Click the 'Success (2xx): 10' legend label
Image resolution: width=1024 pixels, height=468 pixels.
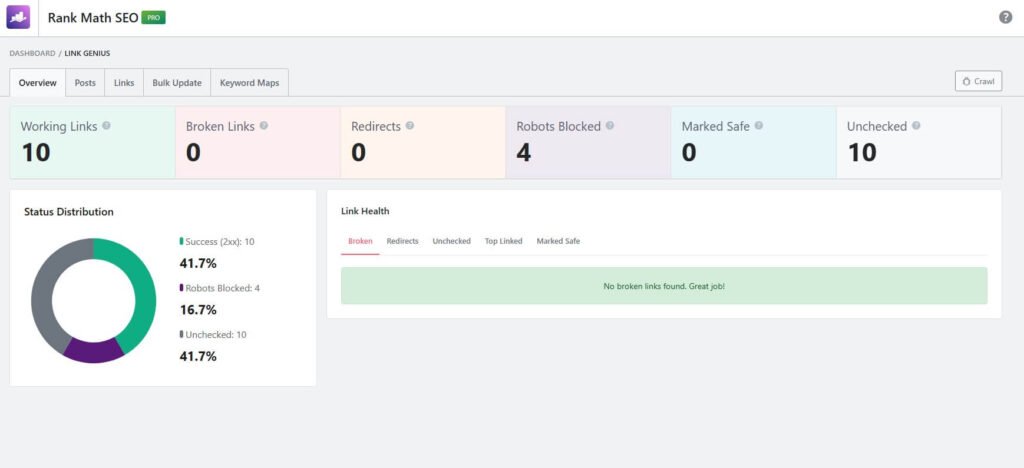click(x=220, y=242)
